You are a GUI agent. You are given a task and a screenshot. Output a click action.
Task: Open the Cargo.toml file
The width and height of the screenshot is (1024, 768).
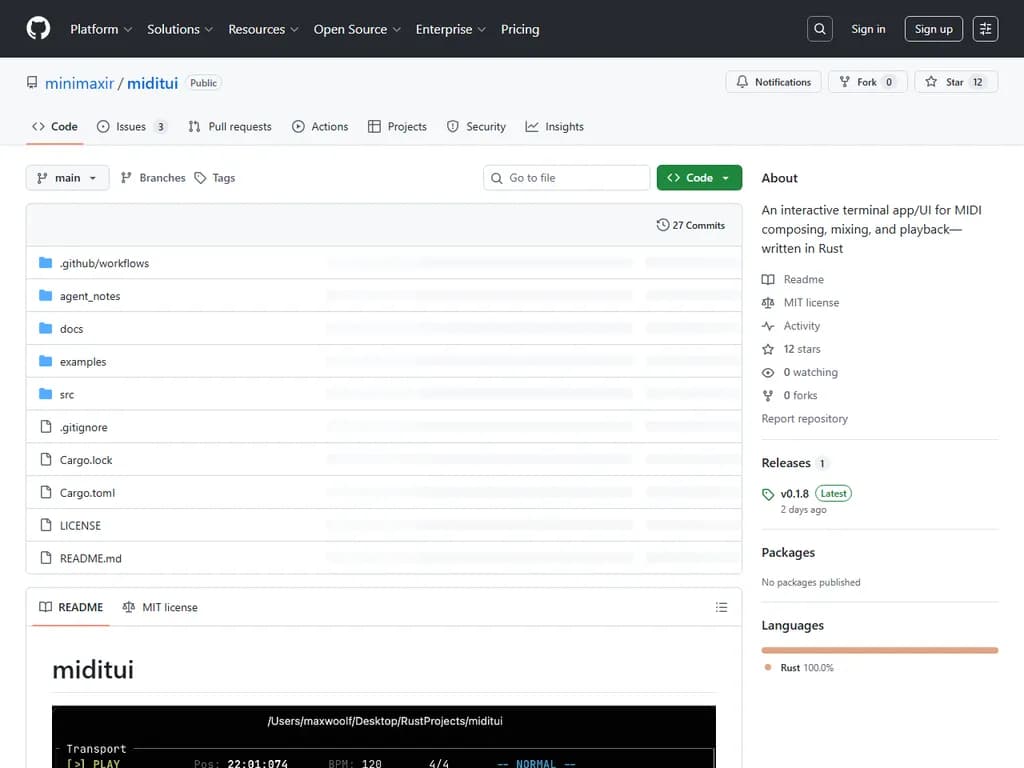87,493
